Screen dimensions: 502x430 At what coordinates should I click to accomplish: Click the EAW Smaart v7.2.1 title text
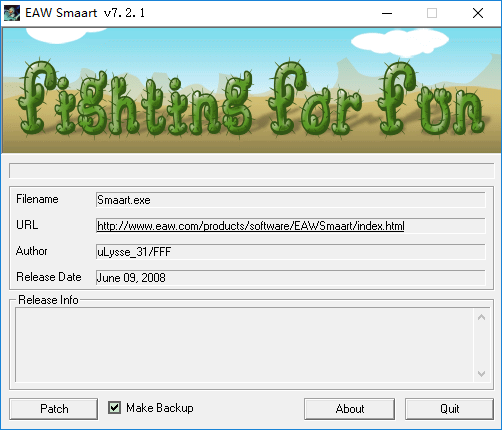point(85,13)
